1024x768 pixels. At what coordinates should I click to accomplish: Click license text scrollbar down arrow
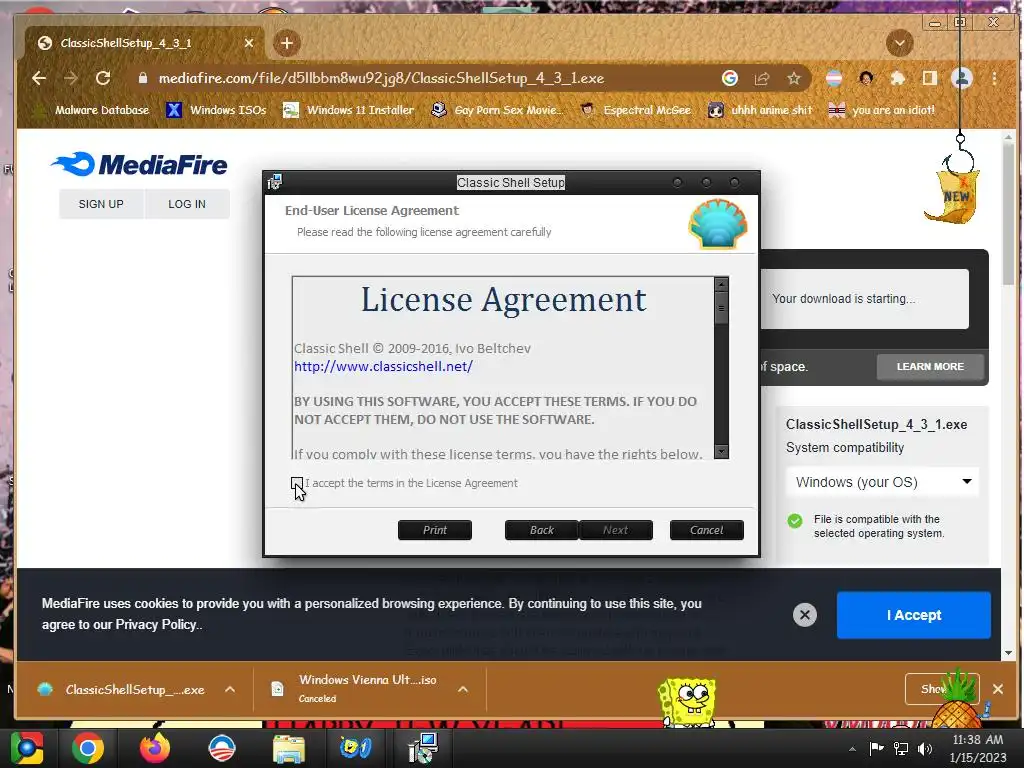click(x=721, y=451)
